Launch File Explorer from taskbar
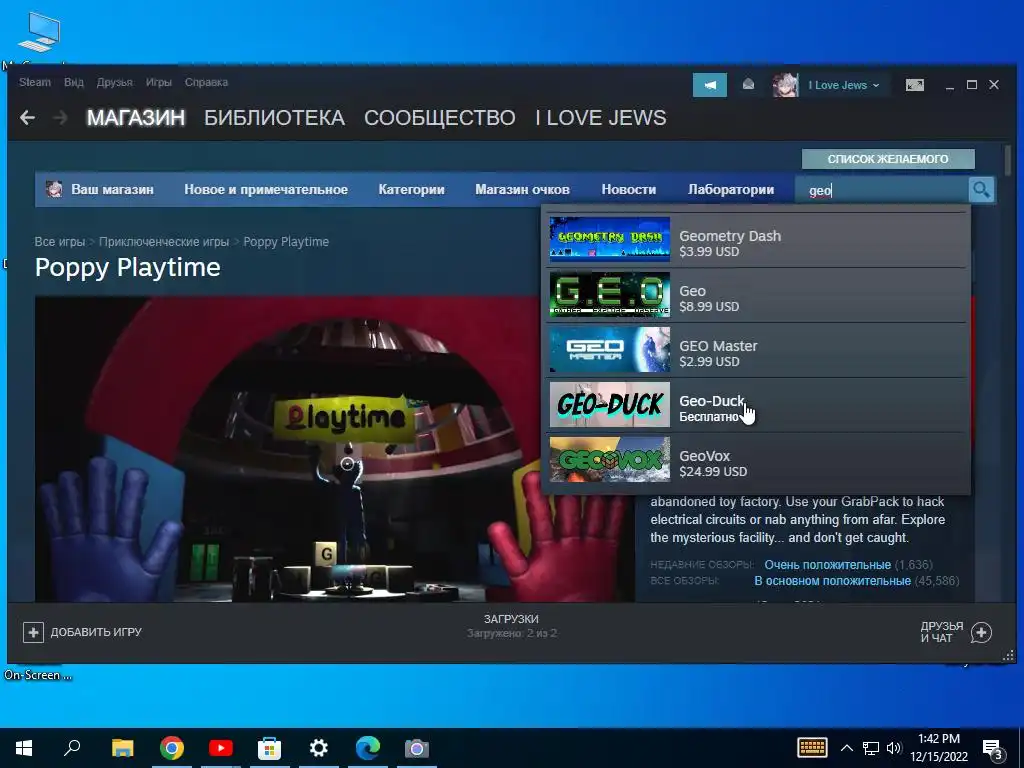The width and height of the screenshot is (1024, 768). pos(122,748)
